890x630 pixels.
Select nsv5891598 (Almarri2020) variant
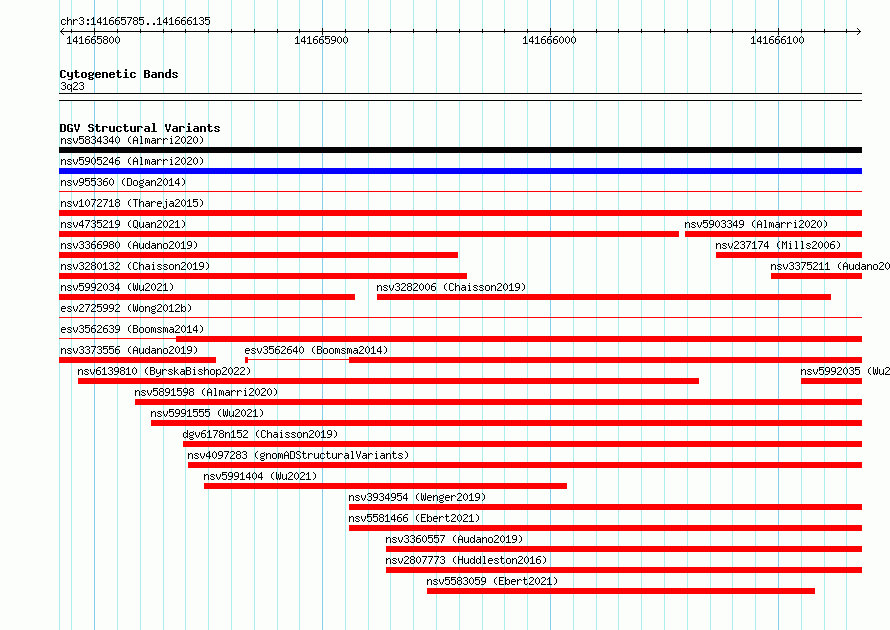point(206,392)
